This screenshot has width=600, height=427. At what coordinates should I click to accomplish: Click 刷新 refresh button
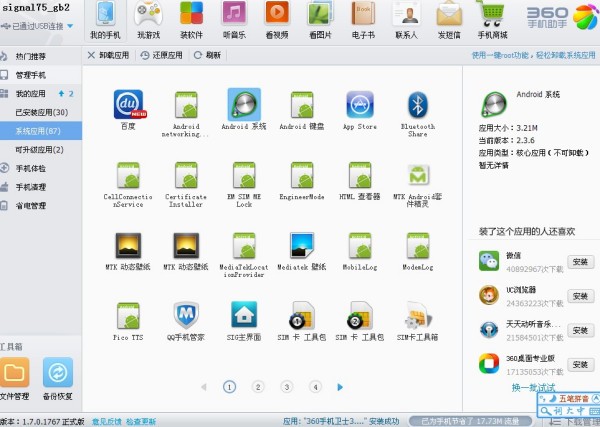(x=207, y=55)
